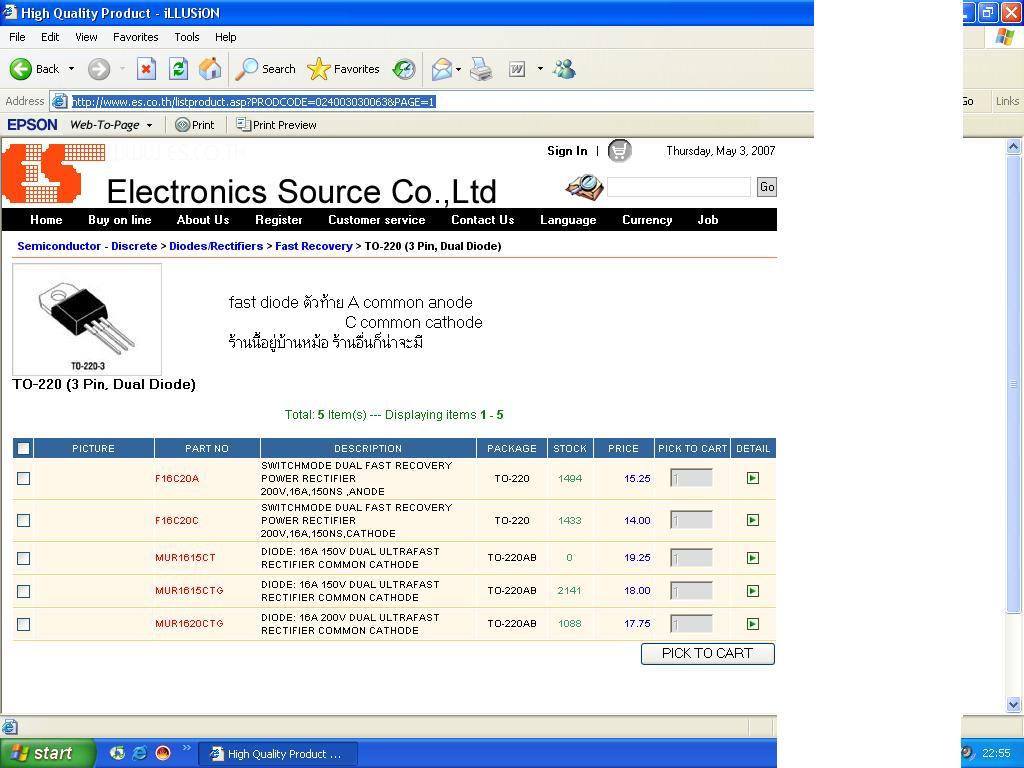Open detail arrow for MUR1615CTG

pyautogui.click(x=752, y=590)
